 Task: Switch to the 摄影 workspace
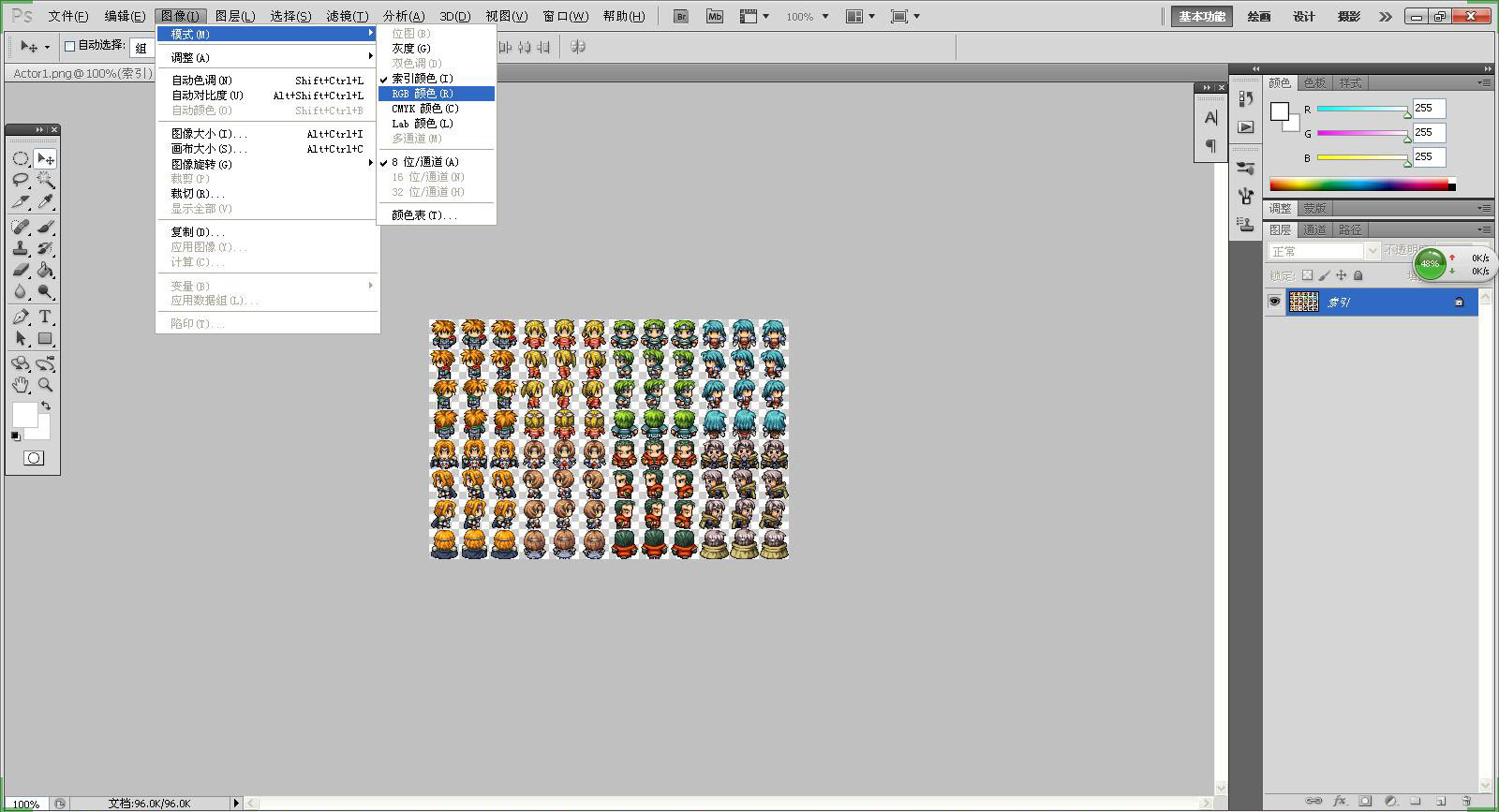point(1349,16)
